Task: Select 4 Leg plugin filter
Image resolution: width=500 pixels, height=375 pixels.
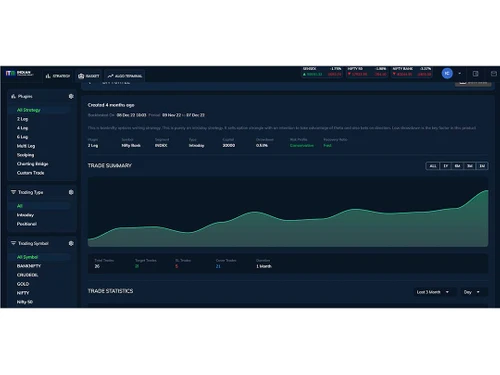Action: tap(23, 128)
